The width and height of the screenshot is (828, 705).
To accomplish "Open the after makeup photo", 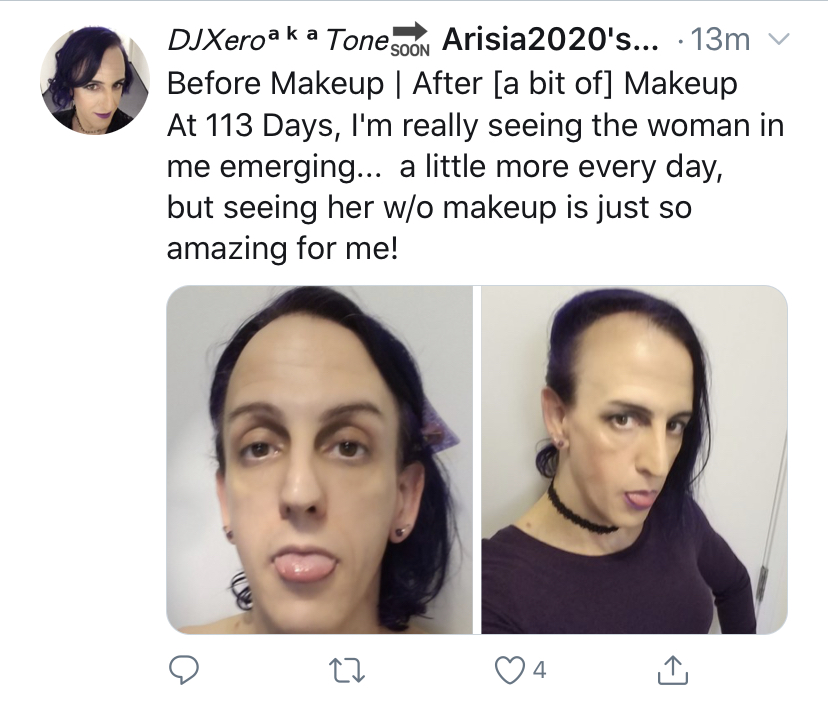I will coord(634,459).
